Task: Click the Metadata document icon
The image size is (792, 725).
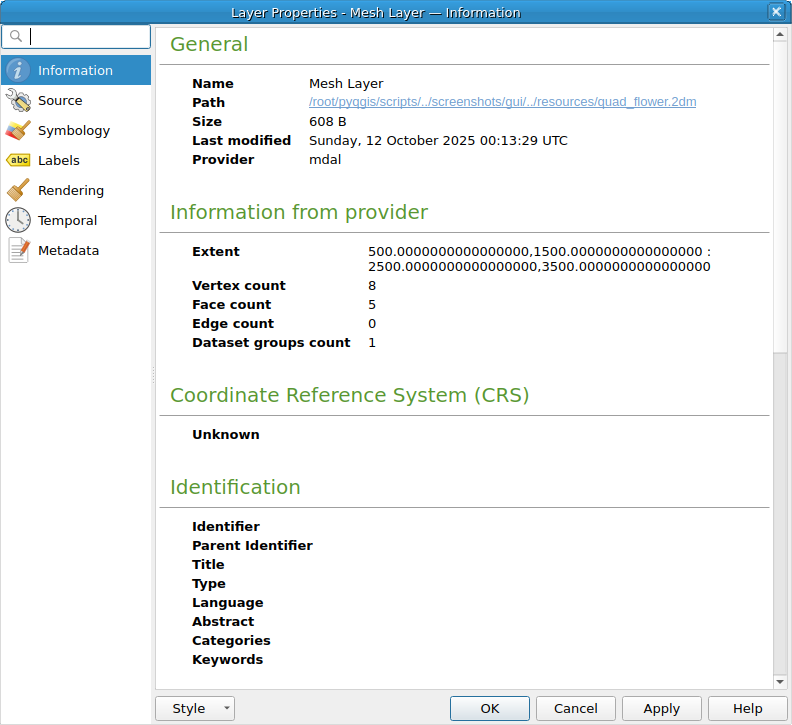Action: [x=18, y=250]
